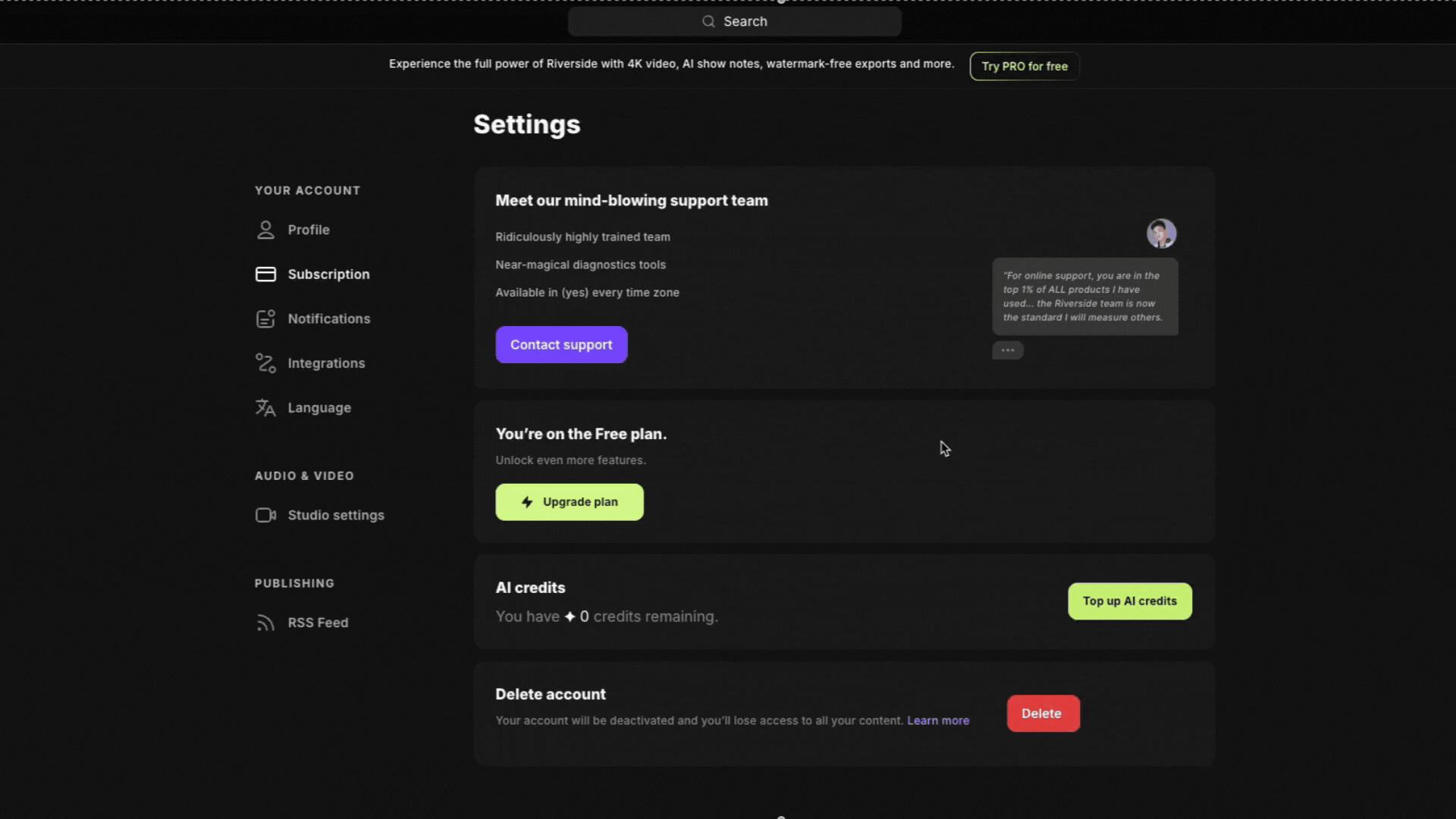The height and width of the screenshot is (819, 1456).
Task: Click the Subscription card icon
Action: (x=265, y=275)
